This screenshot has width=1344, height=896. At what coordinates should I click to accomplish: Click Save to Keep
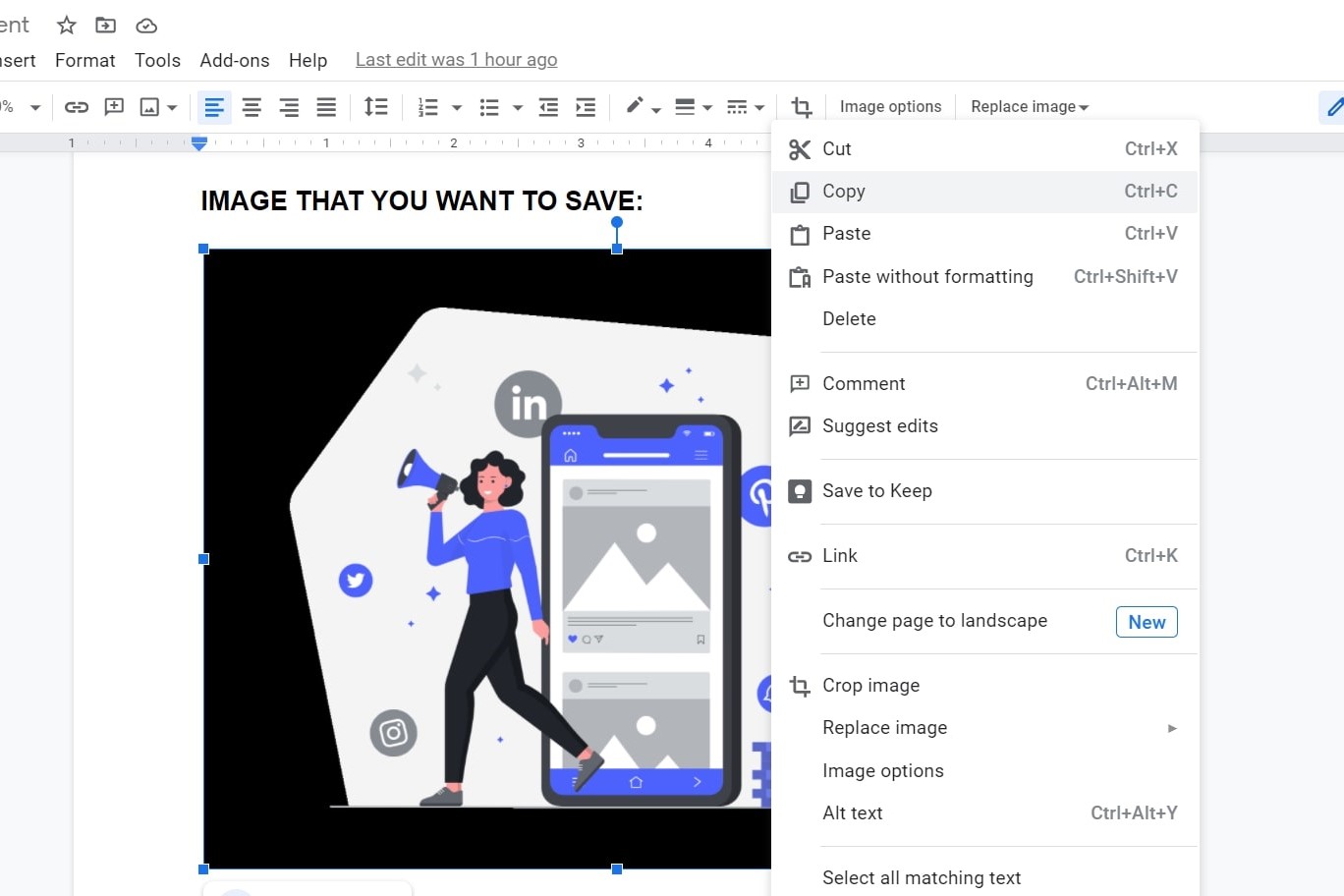984,491
